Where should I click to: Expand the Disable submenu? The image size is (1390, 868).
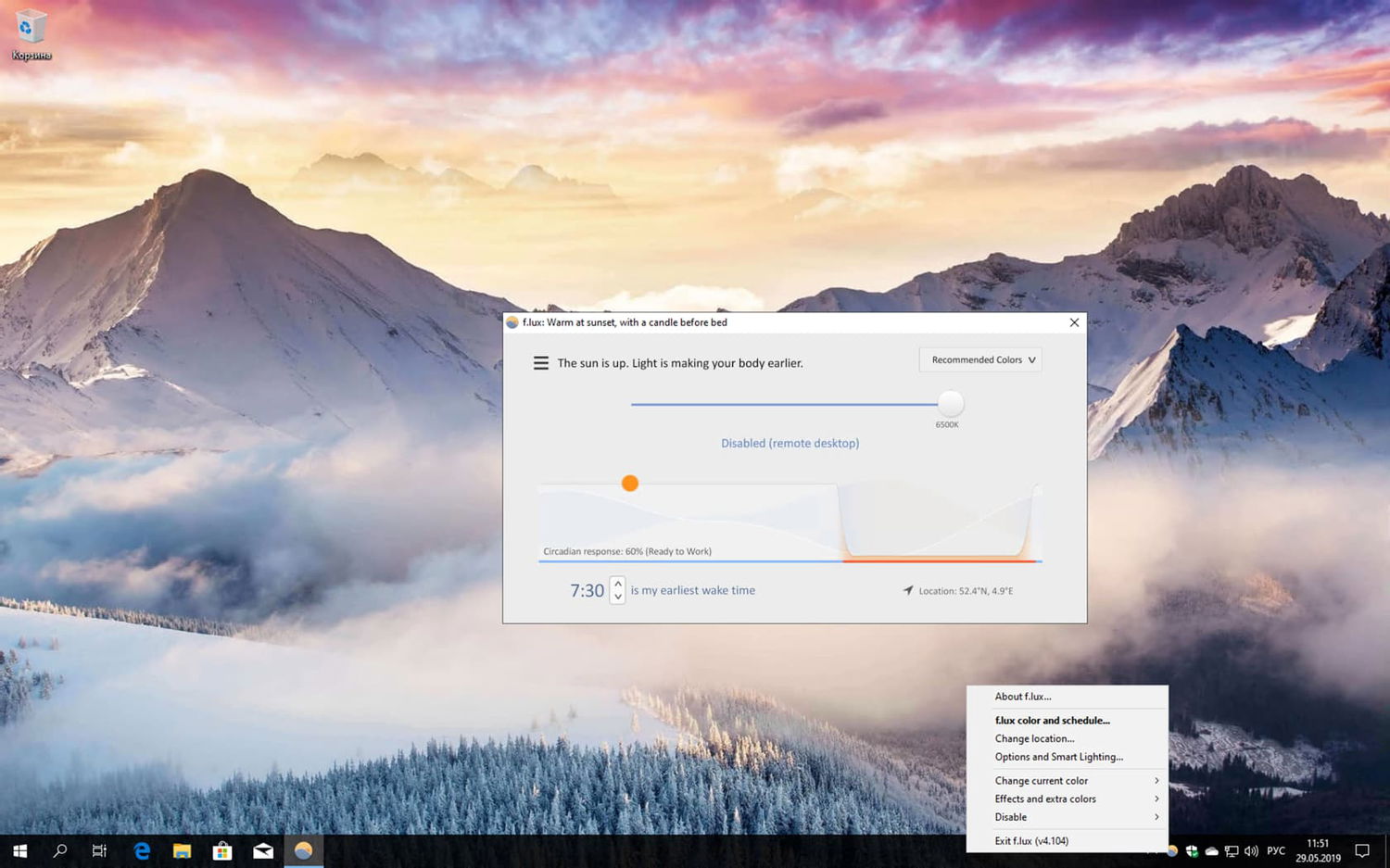click(1010, 817)
